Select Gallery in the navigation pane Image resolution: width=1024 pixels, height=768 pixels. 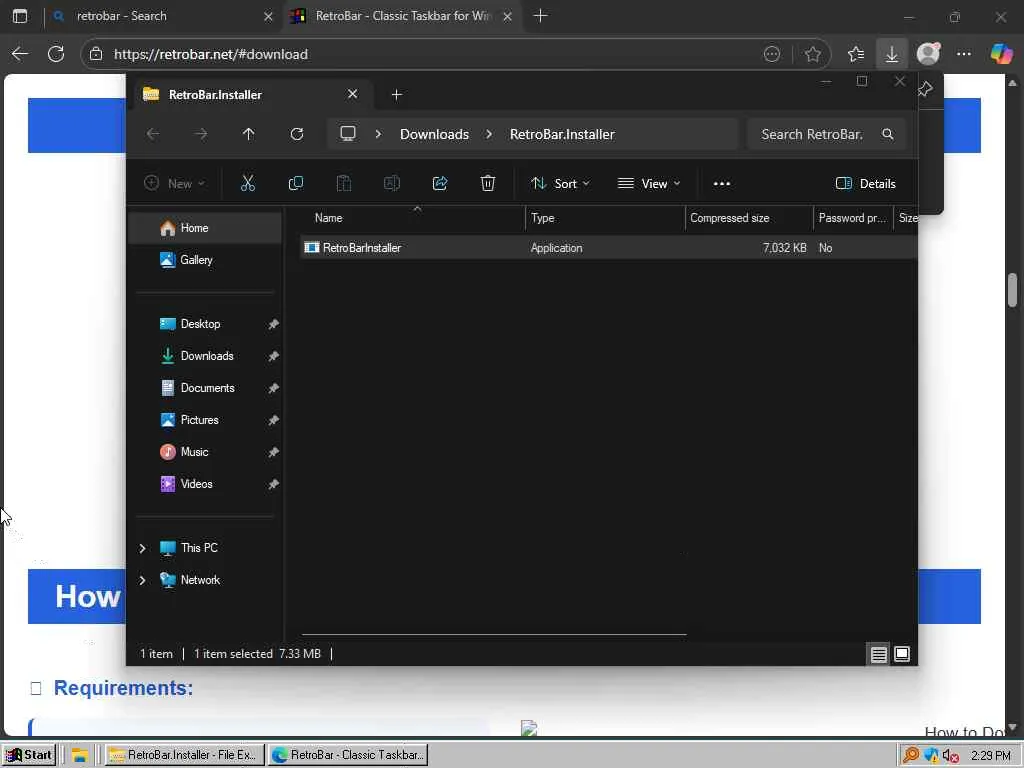206,260
